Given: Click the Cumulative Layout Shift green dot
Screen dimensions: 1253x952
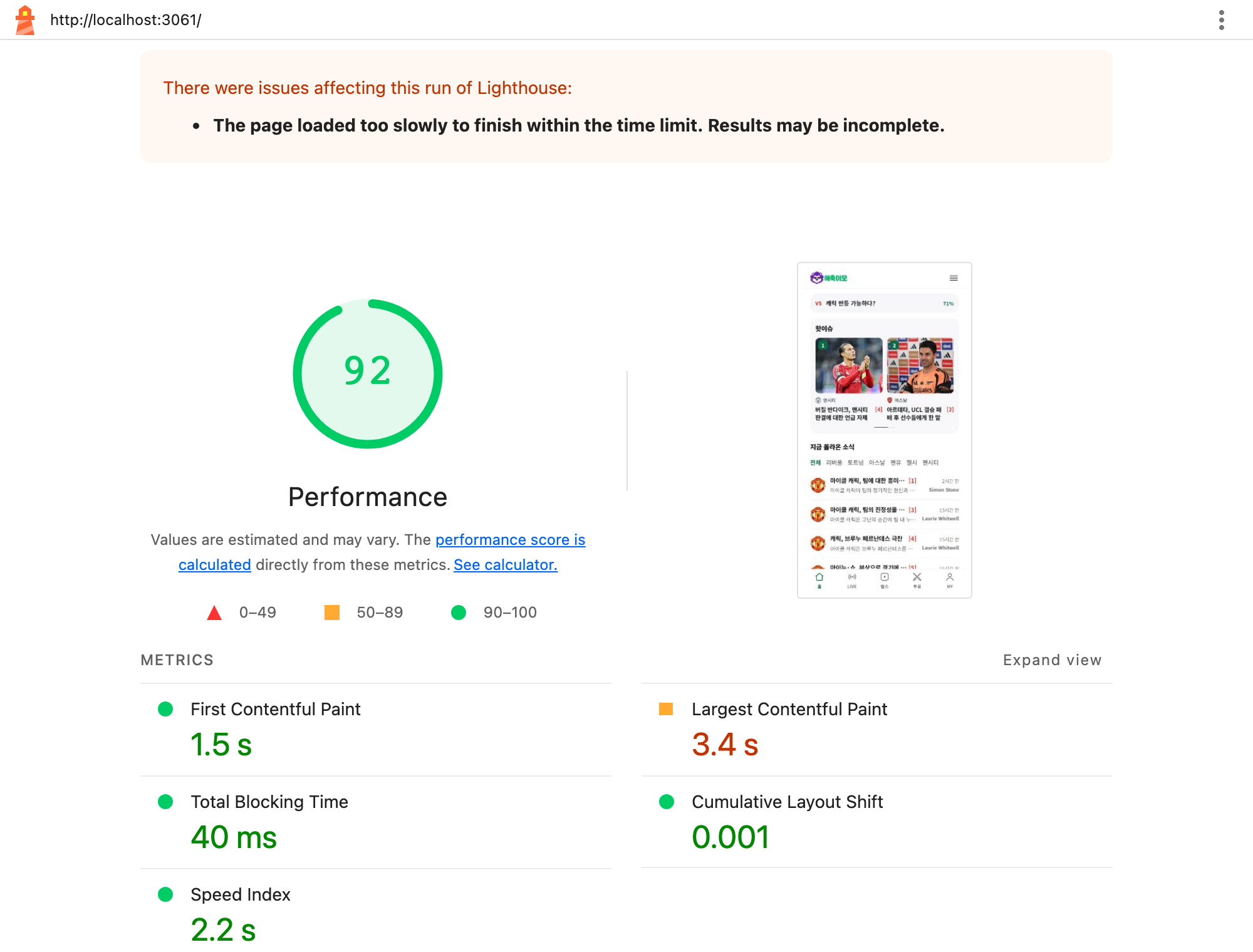Looking at the screenshot, I should point(667,802).
